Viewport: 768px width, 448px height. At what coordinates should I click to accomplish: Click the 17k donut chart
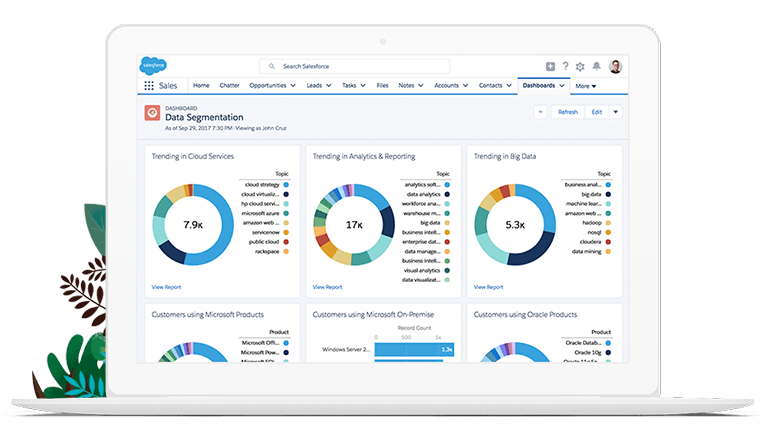[x=354, y=225]
